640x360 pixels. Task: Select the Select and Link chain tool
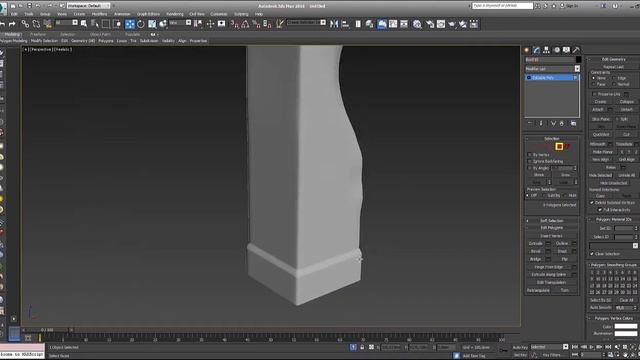tap(25, 24)
